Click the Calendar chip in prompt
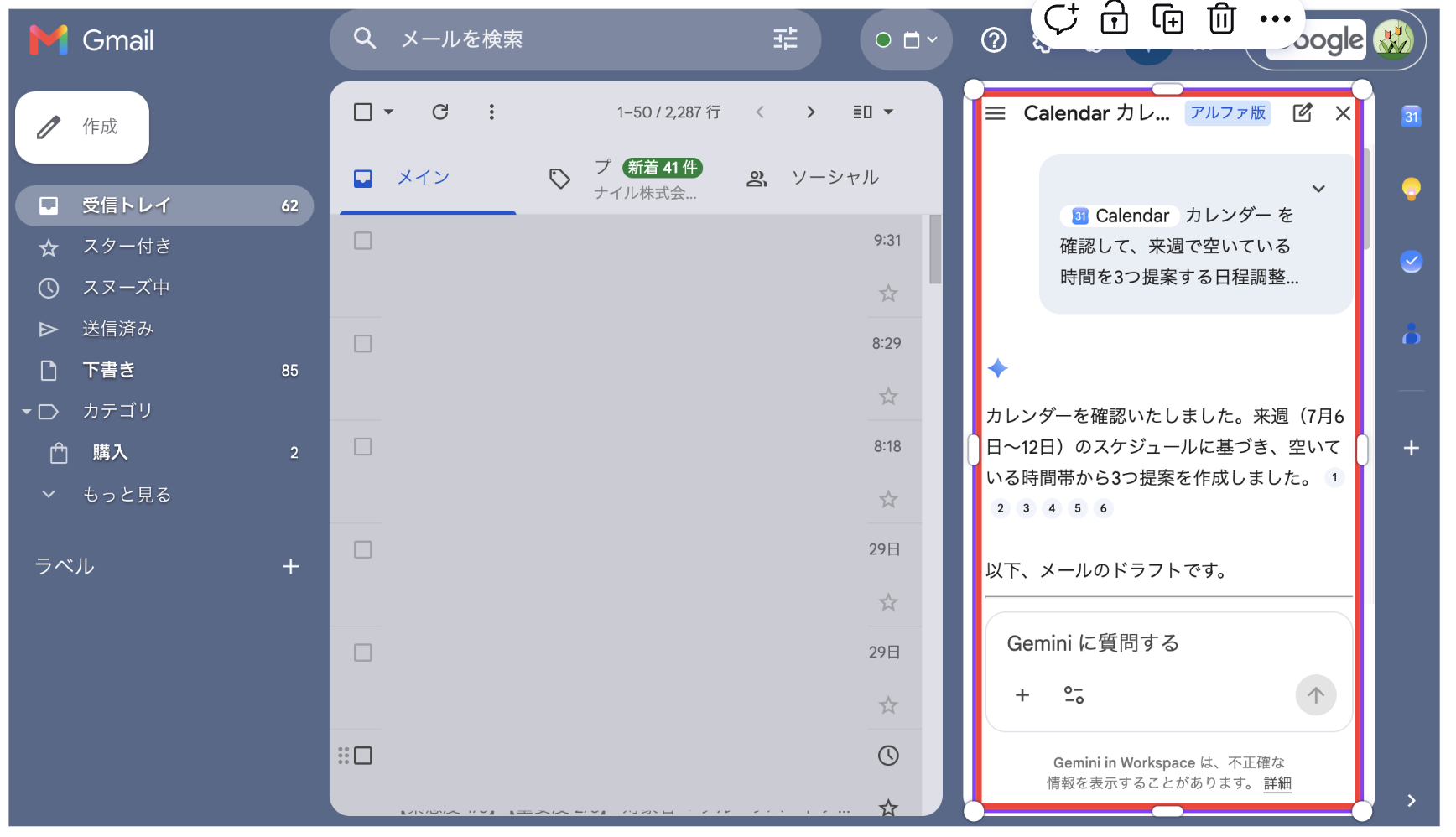Image resolution: width=1456 pixels, height=837 pixels. tap(1121, 216)
